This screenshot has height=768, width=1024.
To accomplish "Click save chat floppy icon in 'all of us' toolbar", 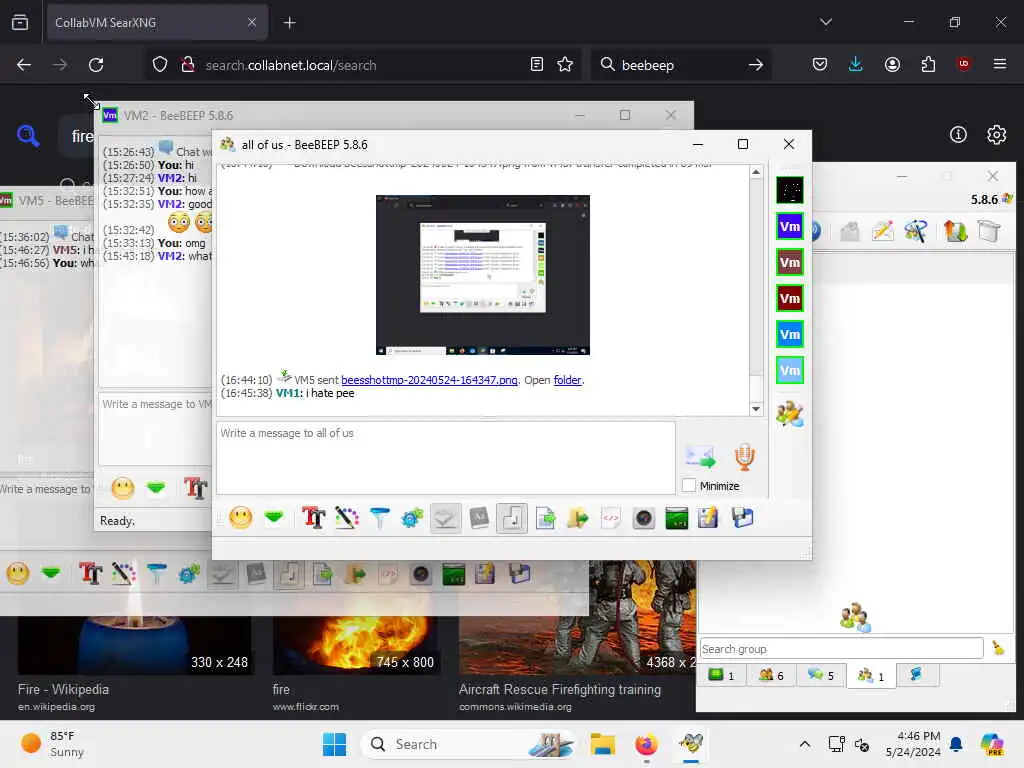I will tap(743, 518).
